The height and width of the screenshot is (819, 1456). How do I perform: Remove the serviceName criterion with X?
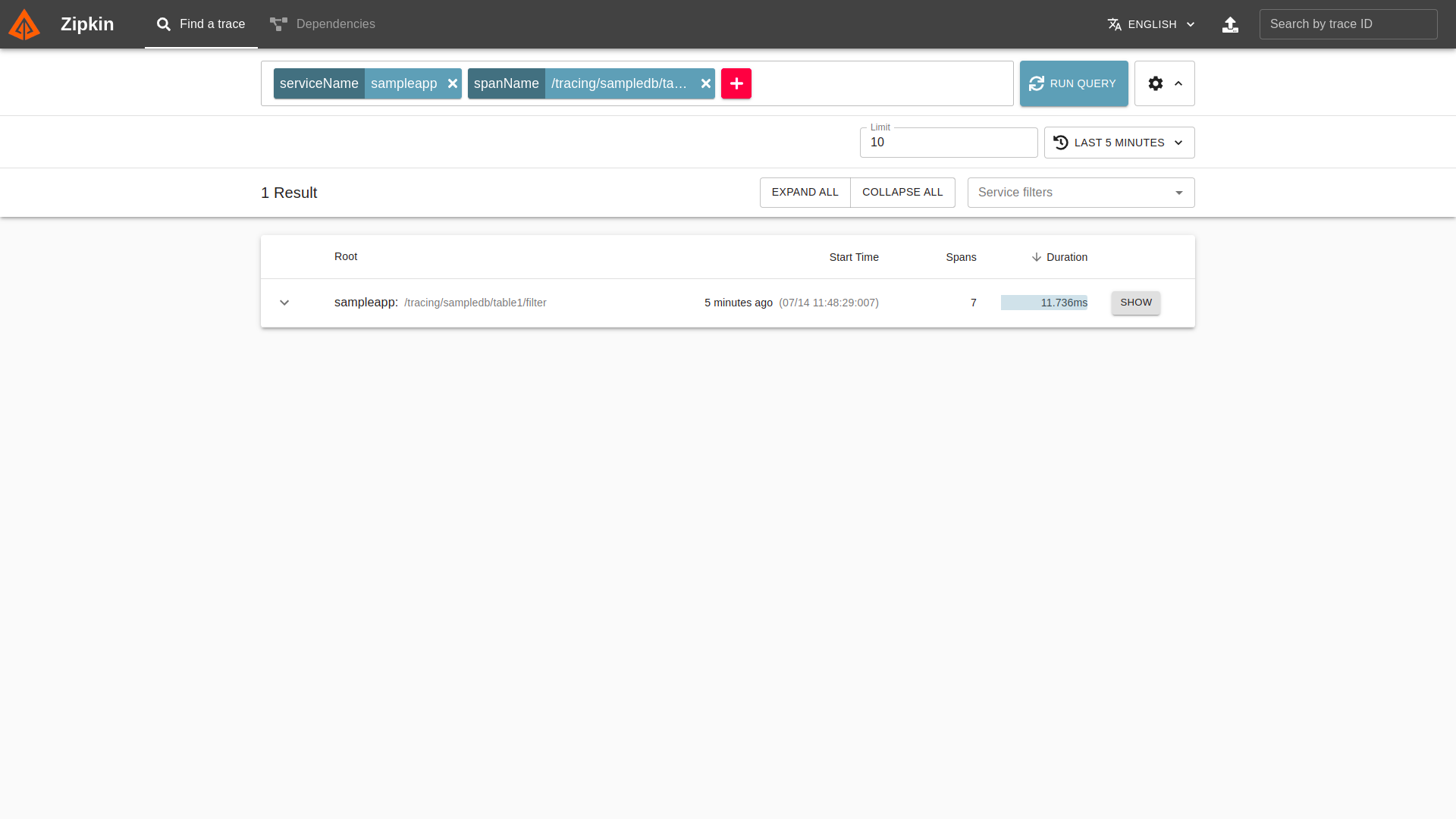[x=453, y=83]
